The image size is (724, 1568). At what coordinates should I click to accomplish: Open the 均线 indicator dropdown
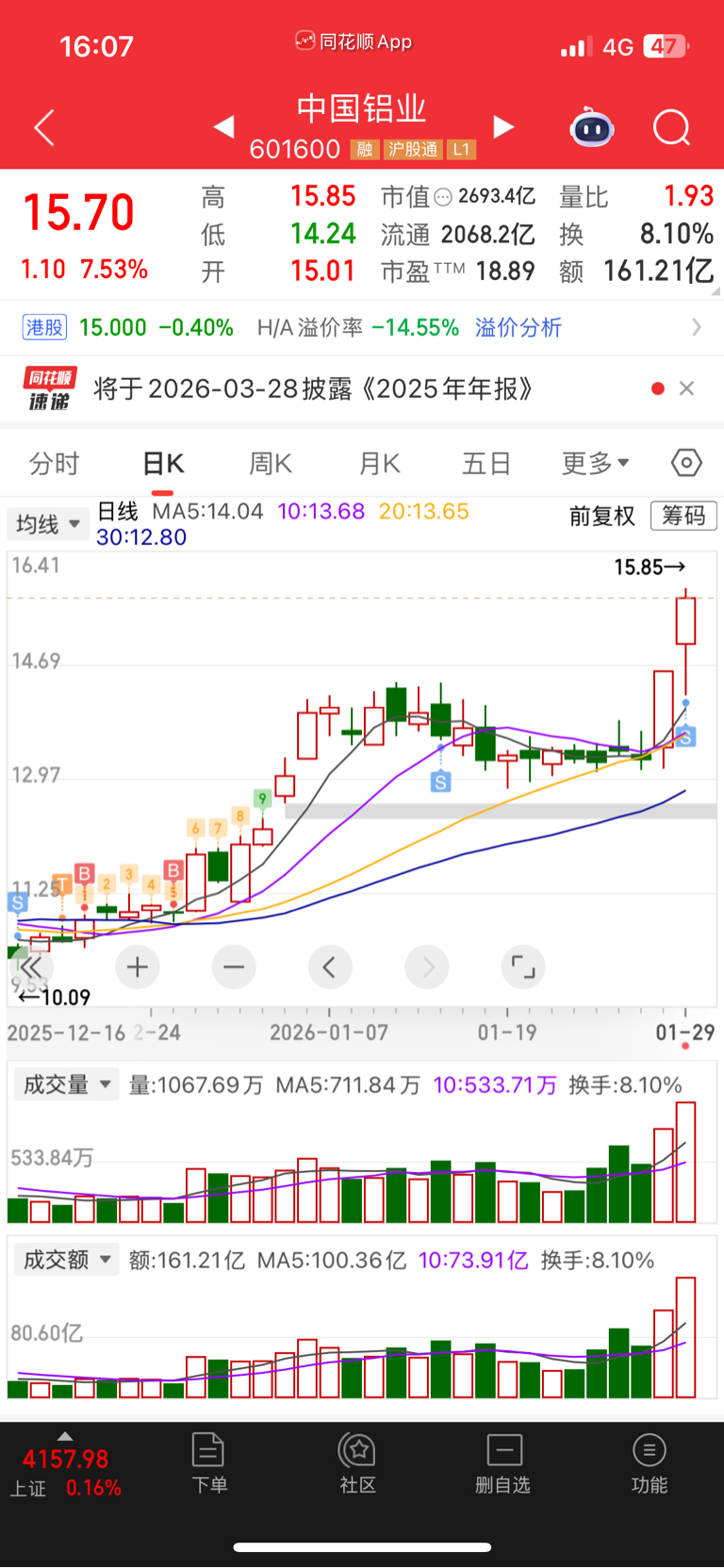48,523
